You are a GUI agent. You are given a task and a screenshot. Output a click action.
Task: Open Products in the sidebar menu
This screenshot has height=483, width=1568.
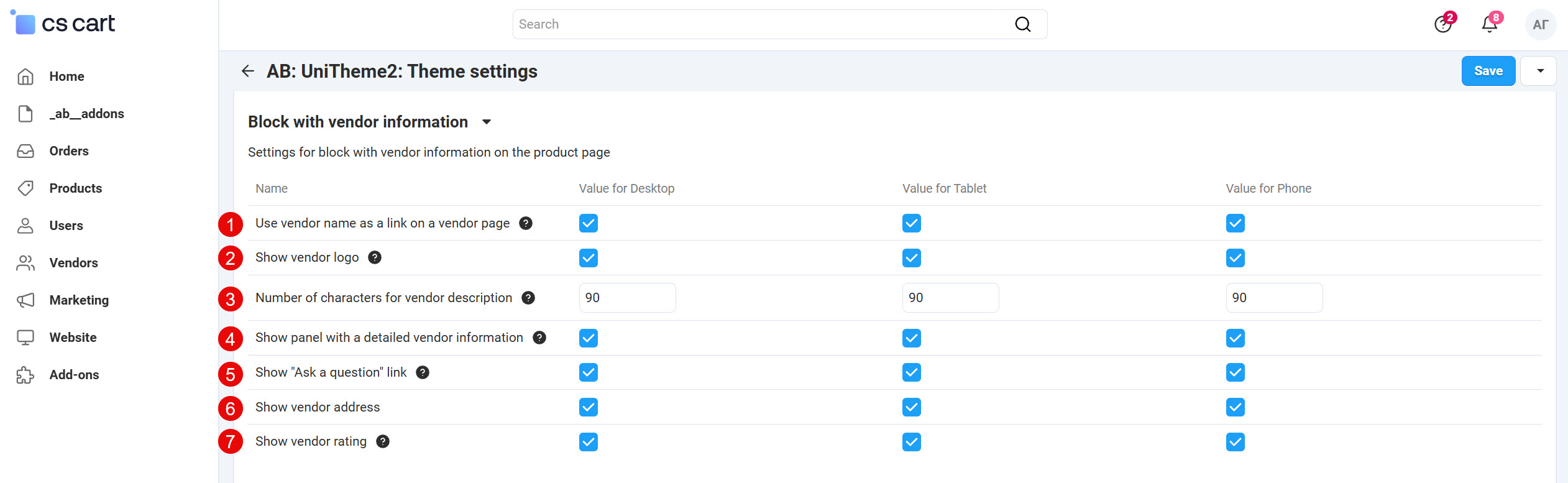(x=76, y=188)
